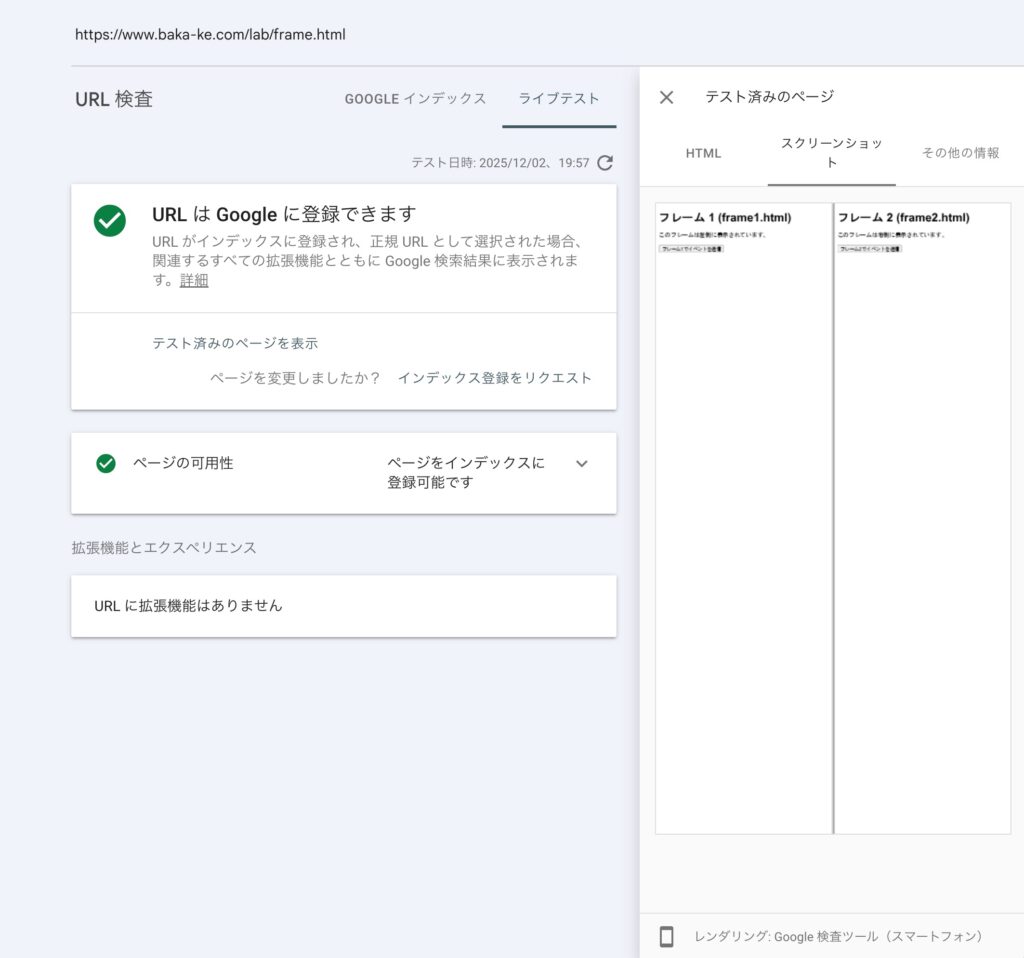Viewport: 1024px width, 958px height.
Task: Open the その他の情報 tab
Action: pyautogui.click(x=960, y=153)
